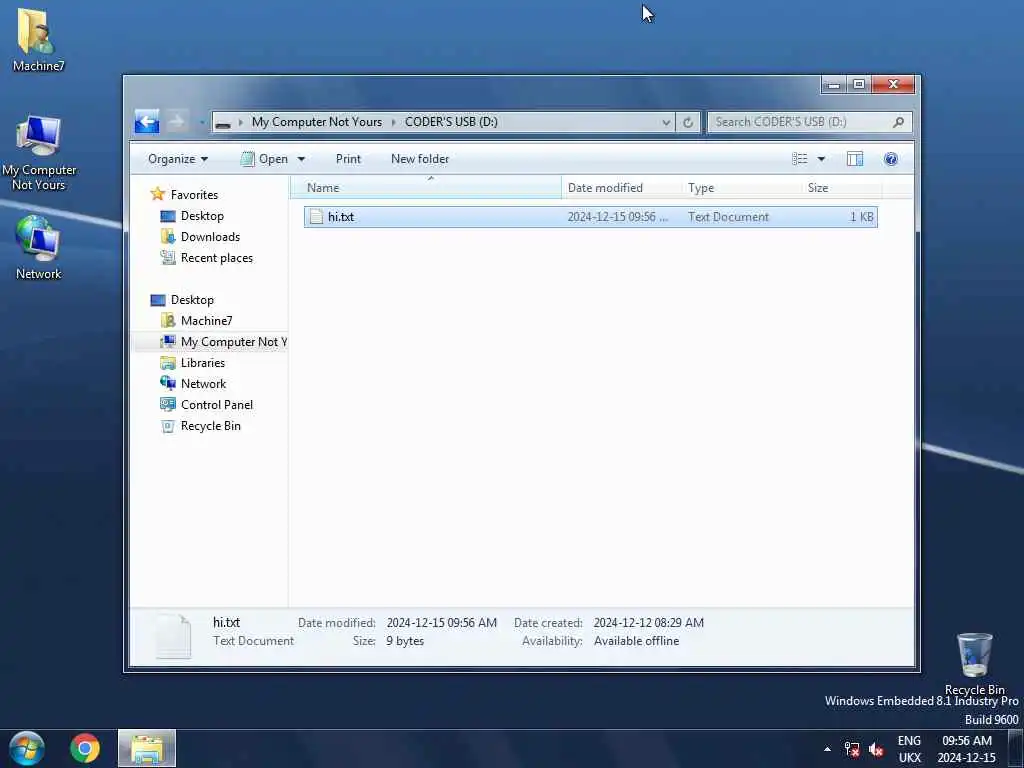
Task: Click the magnifier icon in the search box
Action: 898,121
